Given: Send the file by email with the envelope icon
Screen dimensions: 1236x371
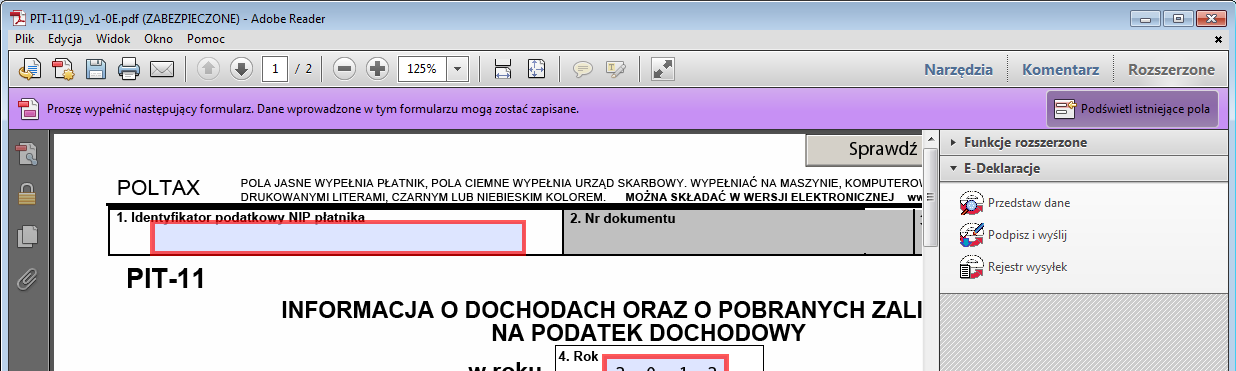Looking at the screenshot, I should point(162,69).
